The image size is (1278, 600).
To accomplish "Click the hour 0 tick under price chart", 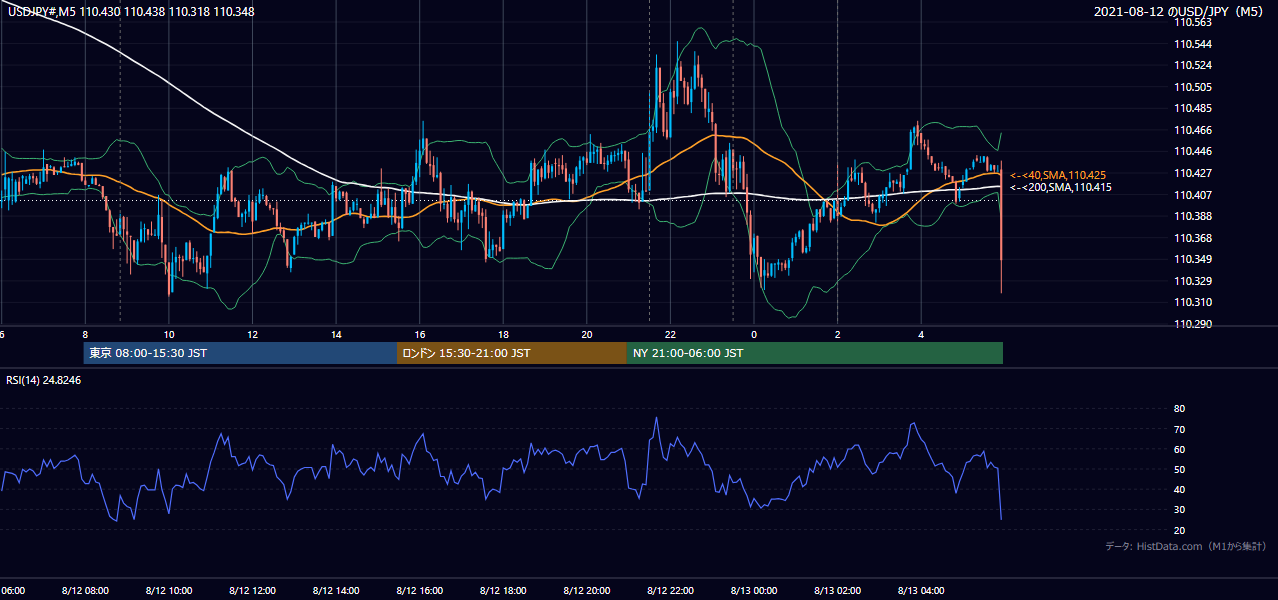I will point(754,334).
